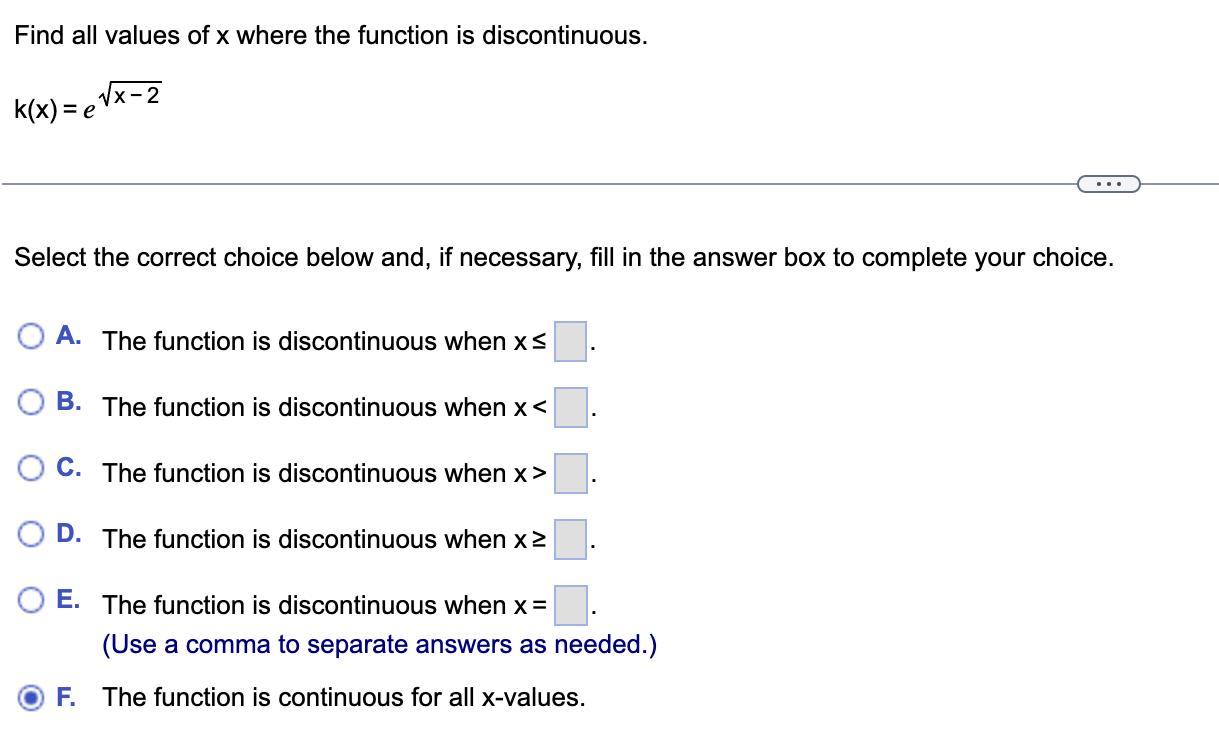Click the answer box for choice A

(569, 343)
